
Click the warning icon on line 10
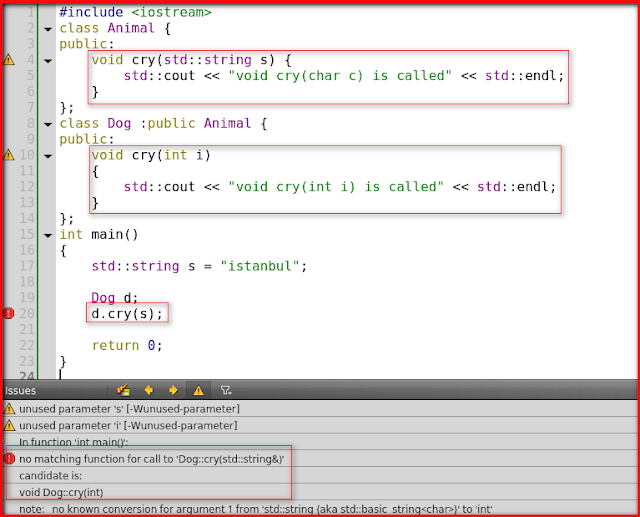click(x=9, y=155)
